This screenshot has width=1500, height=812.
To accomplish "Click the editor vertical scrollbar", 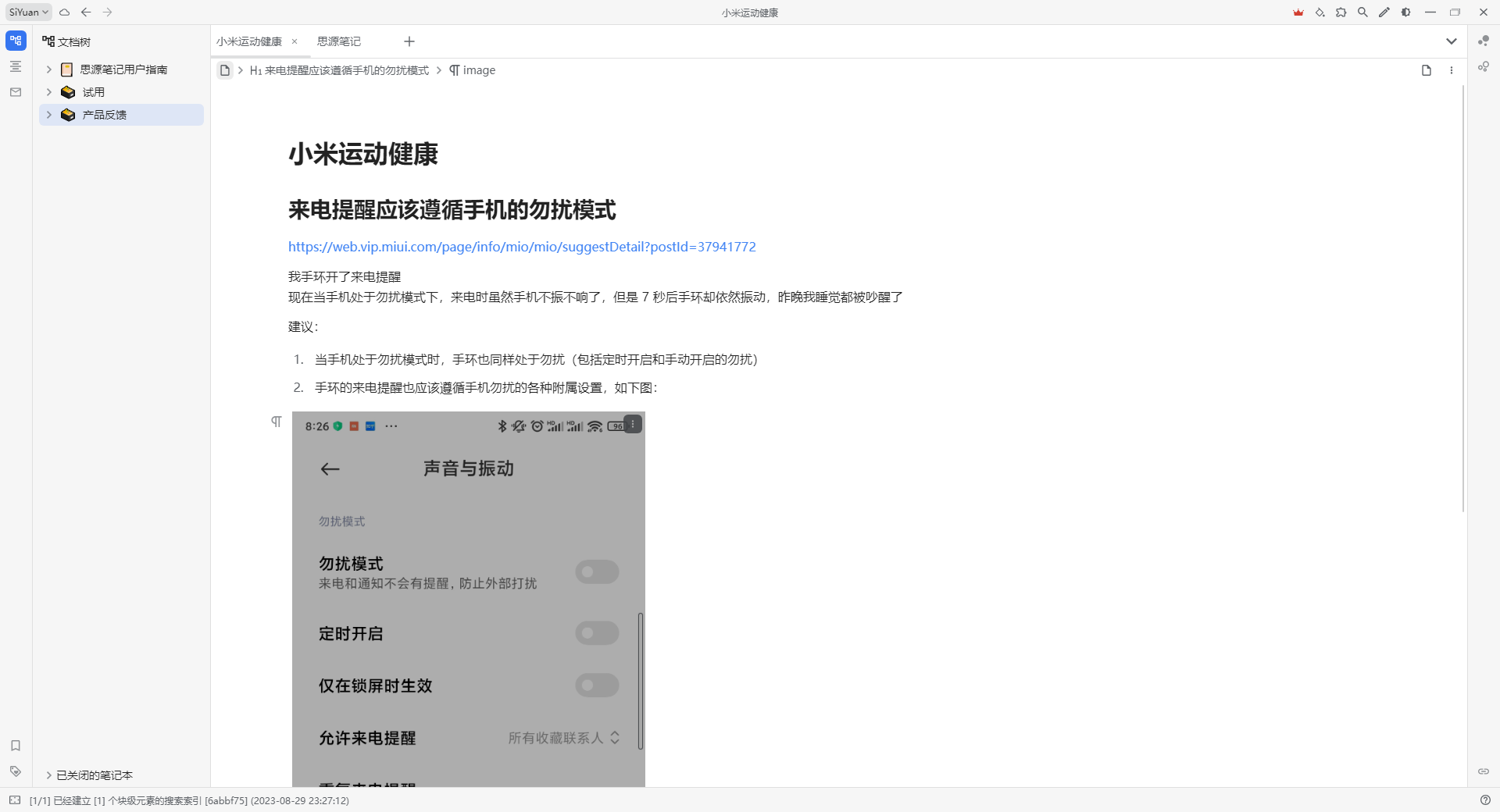I will point(1463,297).
